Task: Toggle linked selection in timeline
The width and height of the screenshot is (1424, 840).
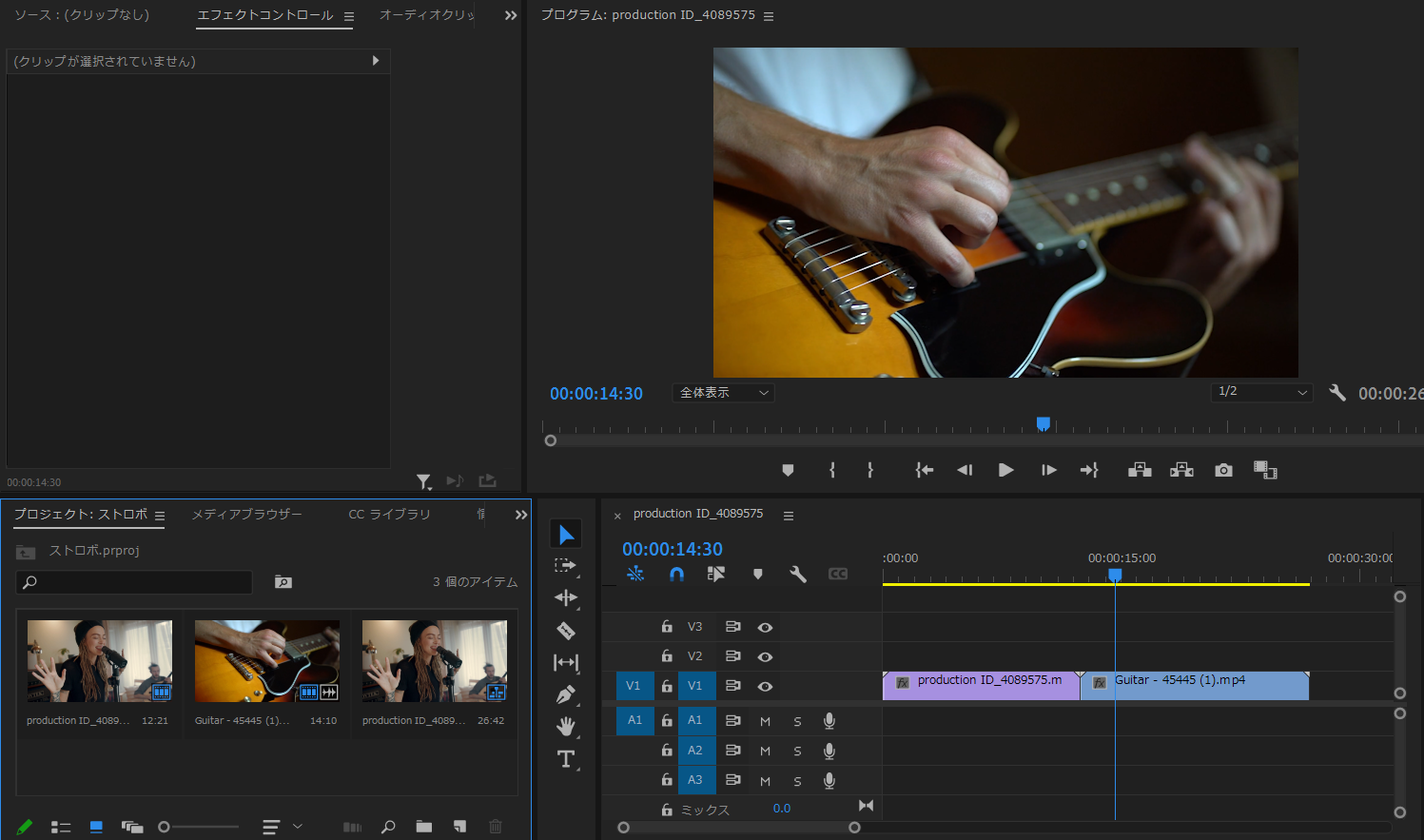Action: point(716,574)
